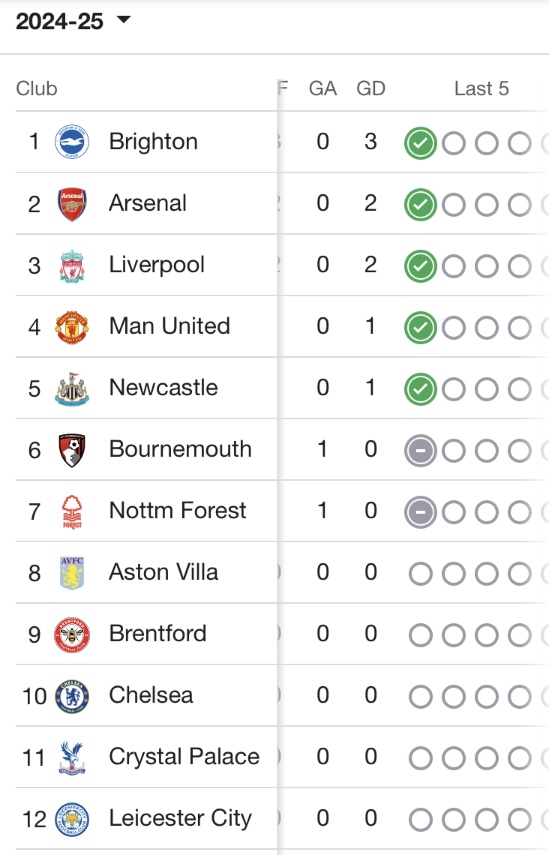Click the Last 5 column header

(481, 88)
